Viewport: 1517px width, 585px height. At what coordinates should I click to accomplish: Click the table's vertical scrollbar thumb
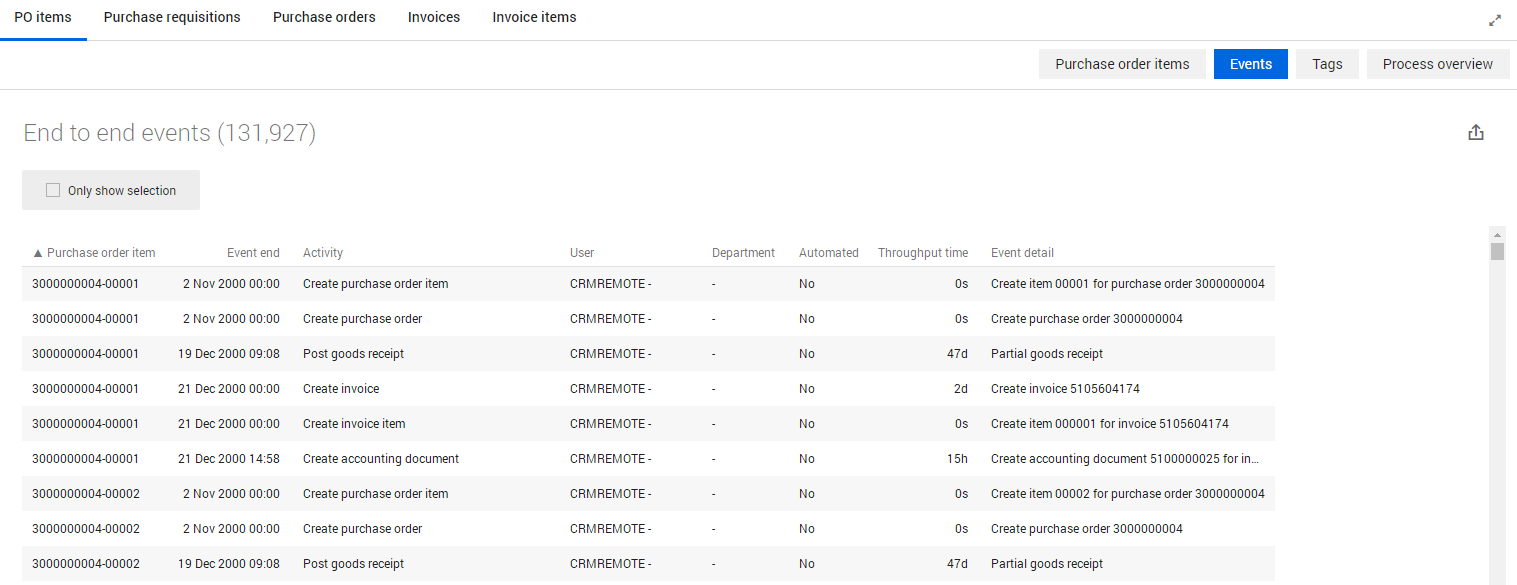click(x=1497, y=251)
